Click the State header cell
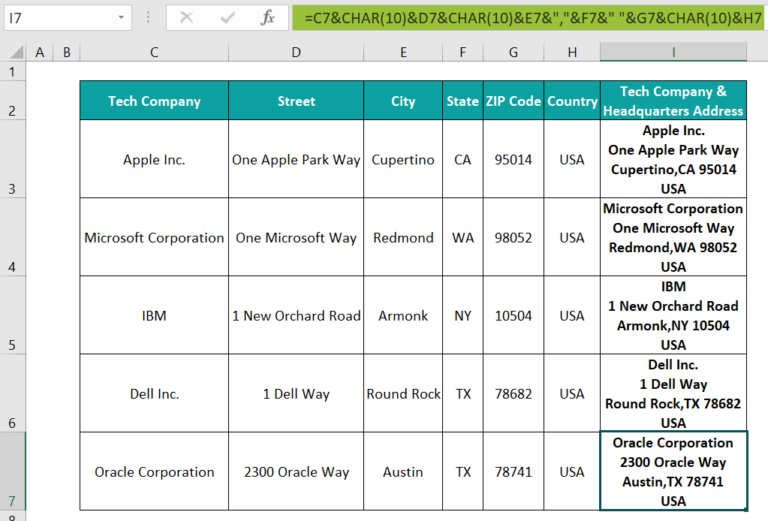Viewport: 768px width, 521px height. [x=462, y=101]
